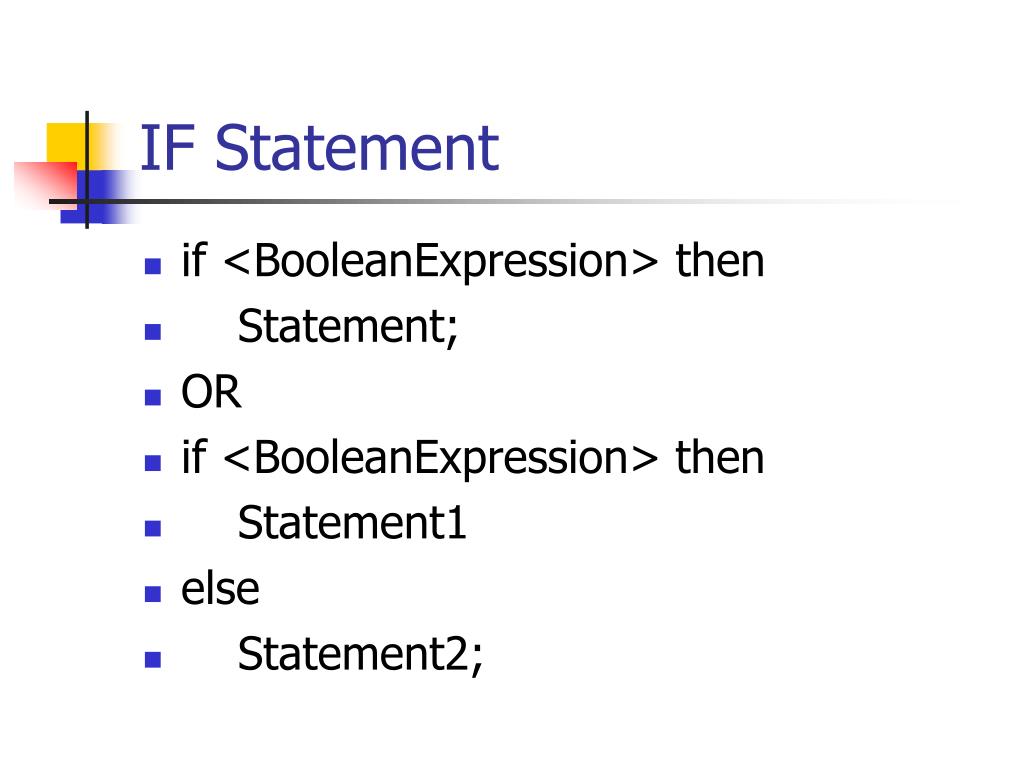Click the 'Statement;' text line
The image size is (1024, 768).
pos(347,327)
